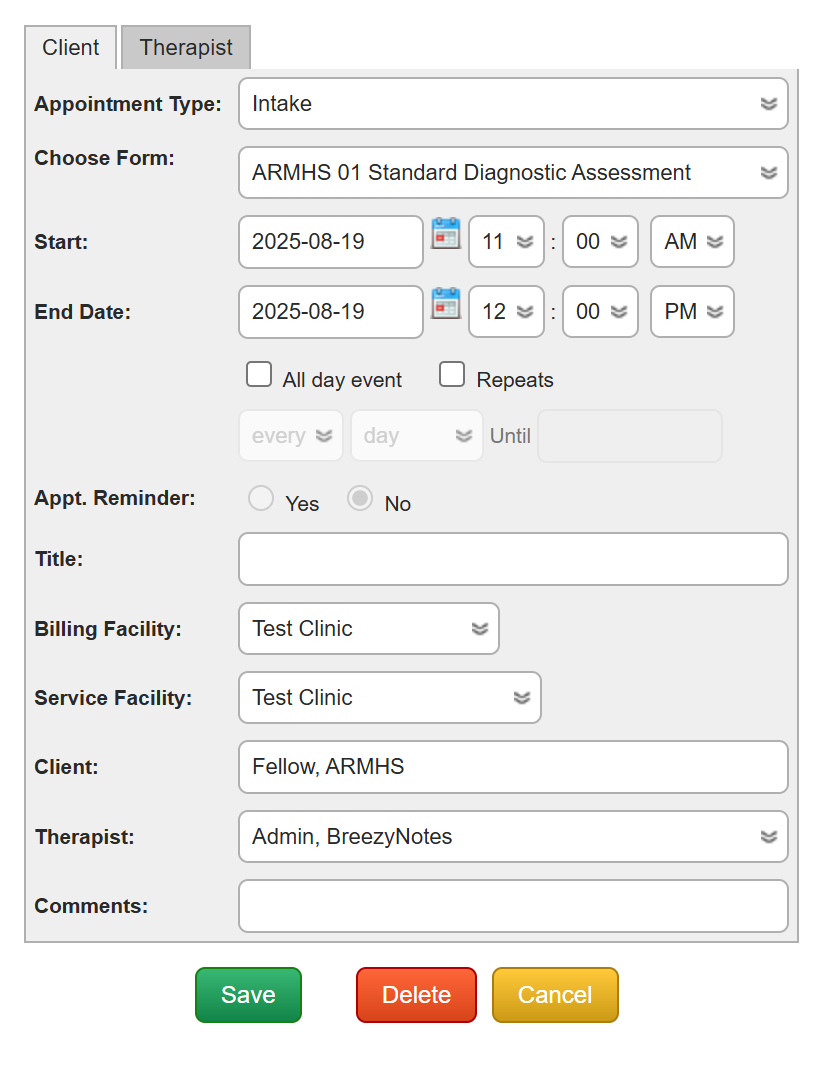Image resolution: width=827 pixels, height=1072 pixels.
Task: Open the Therapist selection dropdown
Action: 513,837
